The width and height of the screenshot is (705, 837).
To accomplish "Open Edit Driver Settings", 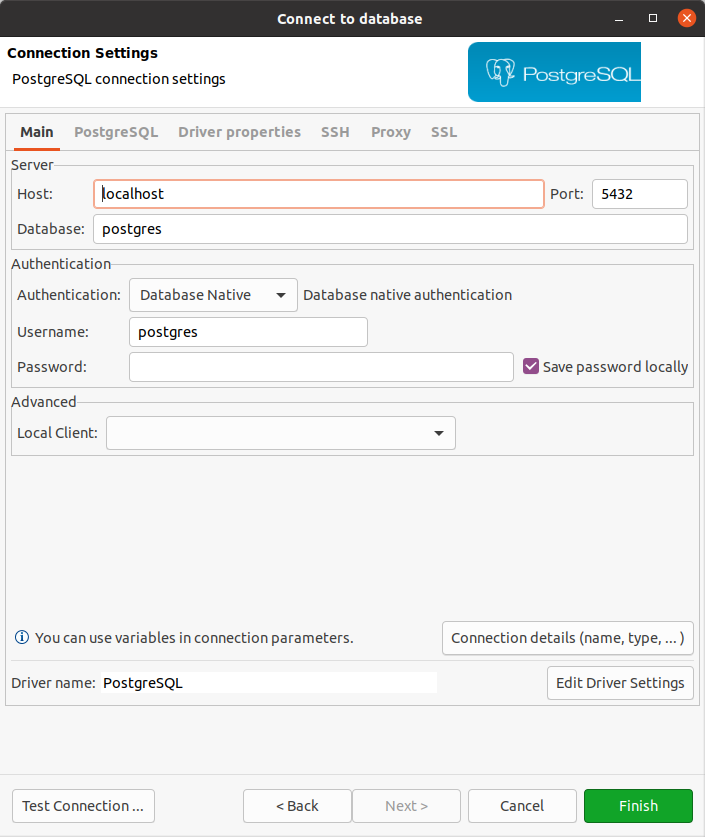I will (x=620, y=683).
